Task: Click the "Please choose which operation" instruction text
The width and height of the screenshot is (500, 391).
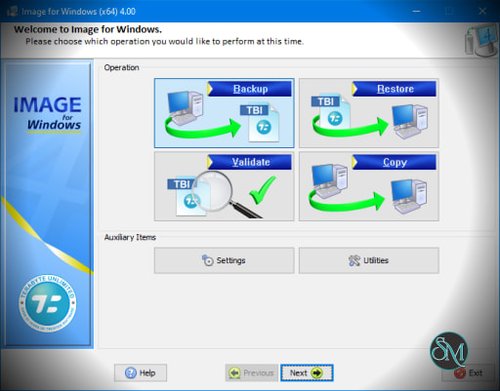Action: 165,42
